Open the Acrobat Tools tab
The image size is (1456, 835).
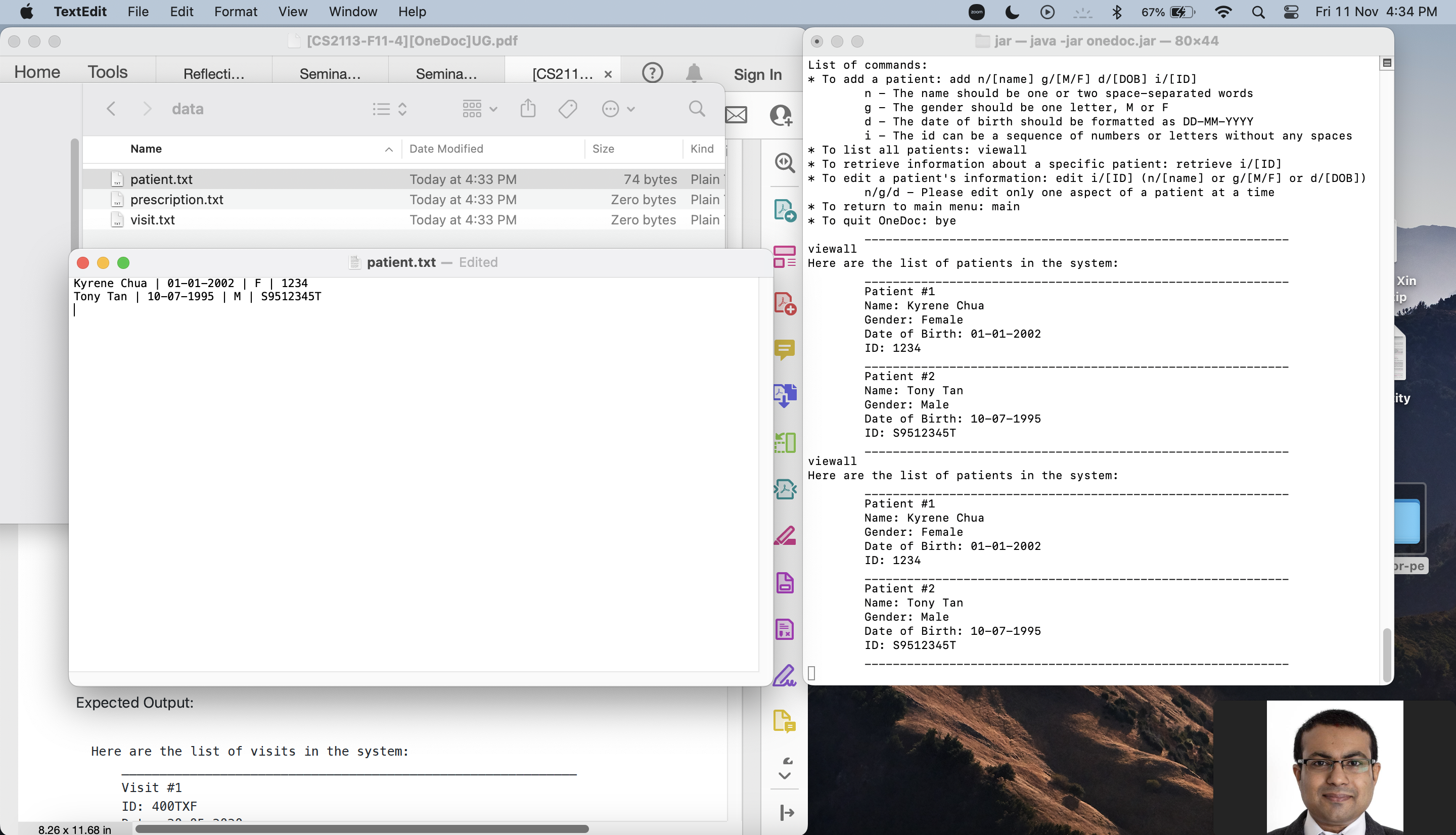[x=107, y=72]
